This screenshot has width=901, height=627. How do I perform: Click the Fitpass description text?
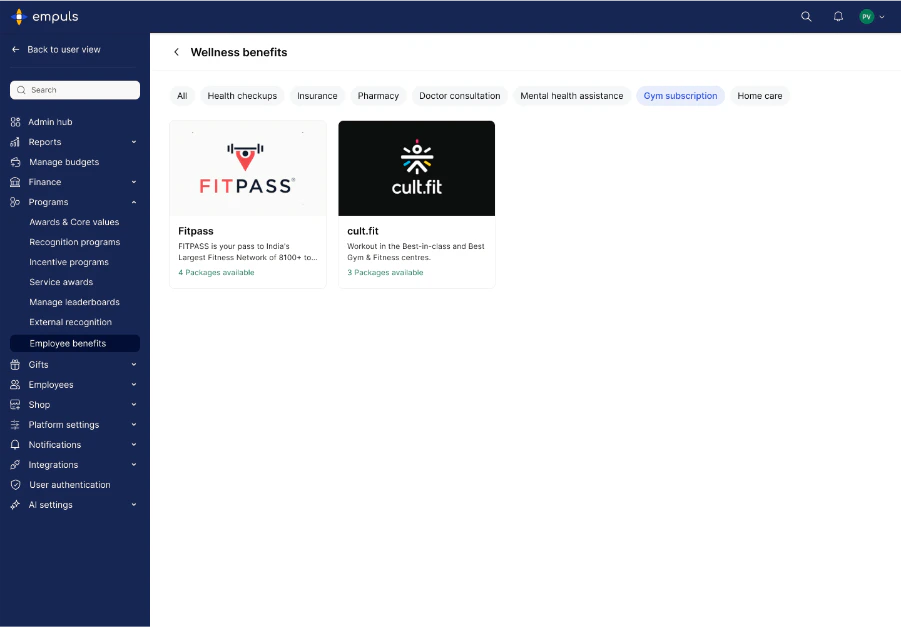248,252
